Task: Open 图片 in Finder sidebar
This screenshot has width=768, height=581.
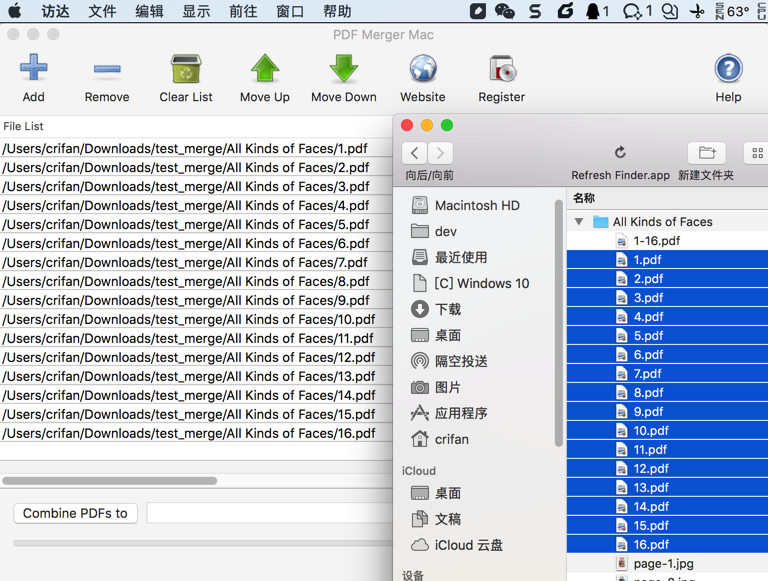Action: pyautogui.click(x=436, y=387)
